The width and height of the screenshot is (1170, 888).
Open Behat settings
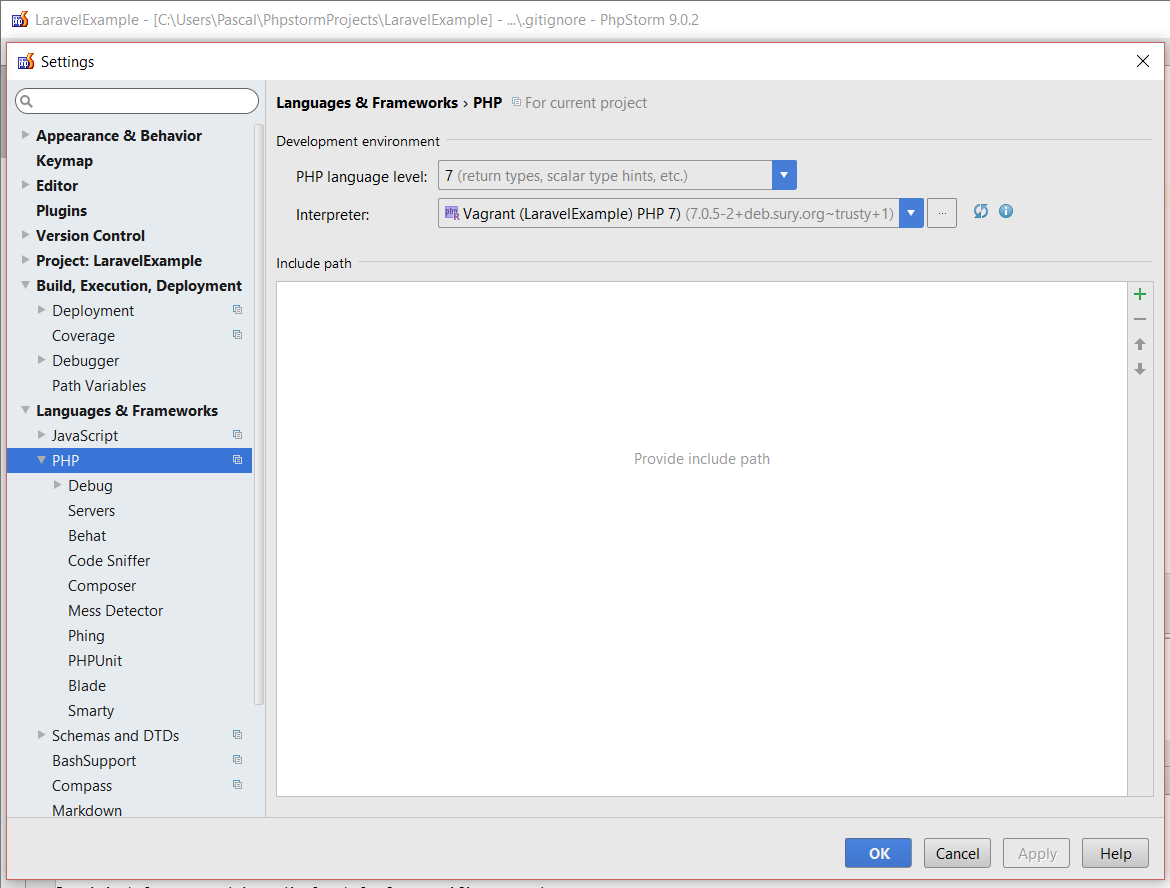click(x=87, y=536)
